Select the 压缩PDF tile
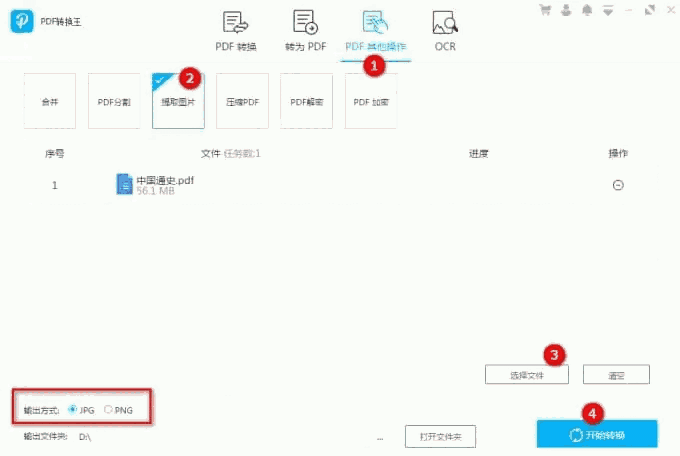The width and height of the screenshot is (680, 456). tap(242, 101)
